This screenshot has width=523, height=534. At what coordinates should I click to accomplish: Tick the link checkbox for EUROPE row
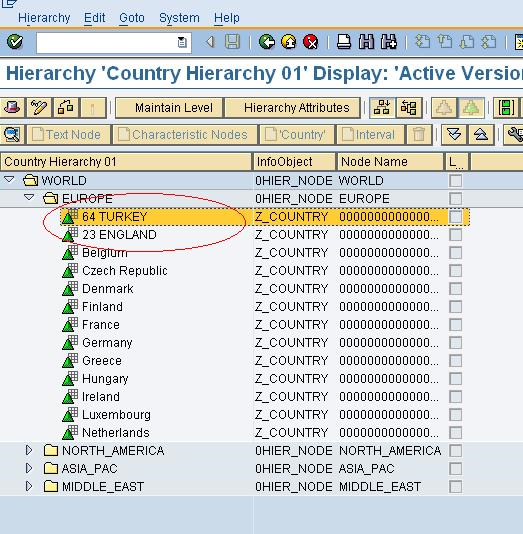point(456,199)
